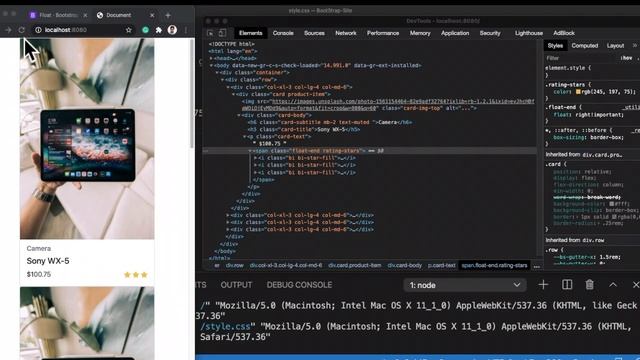Click the rating stars on Sony WX-5 card

[x=136, y=275]
